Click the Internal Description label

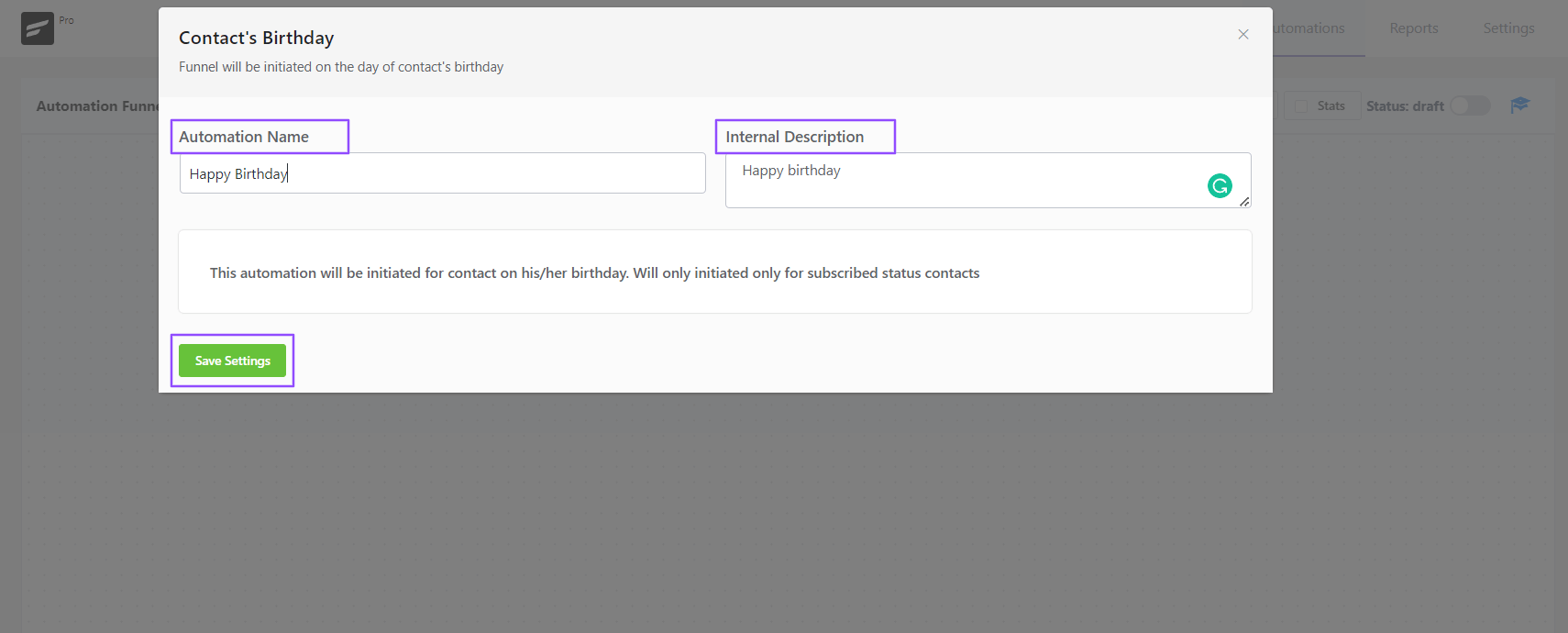click(795, 137)
